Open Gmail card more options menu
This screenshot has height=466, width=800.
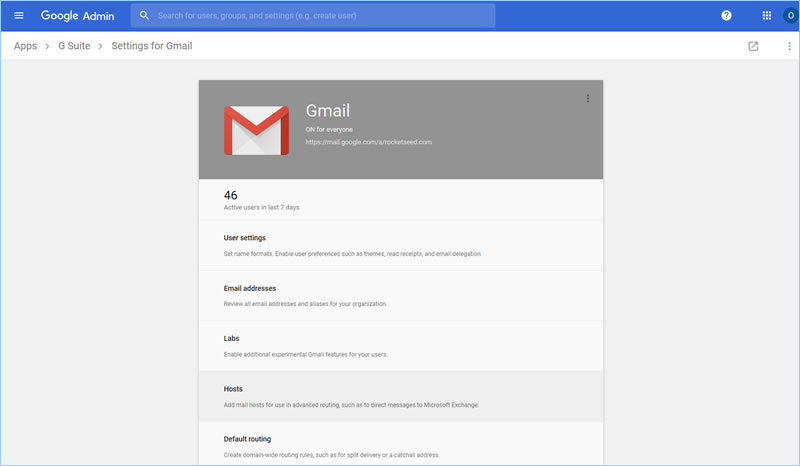click(588, 99)
